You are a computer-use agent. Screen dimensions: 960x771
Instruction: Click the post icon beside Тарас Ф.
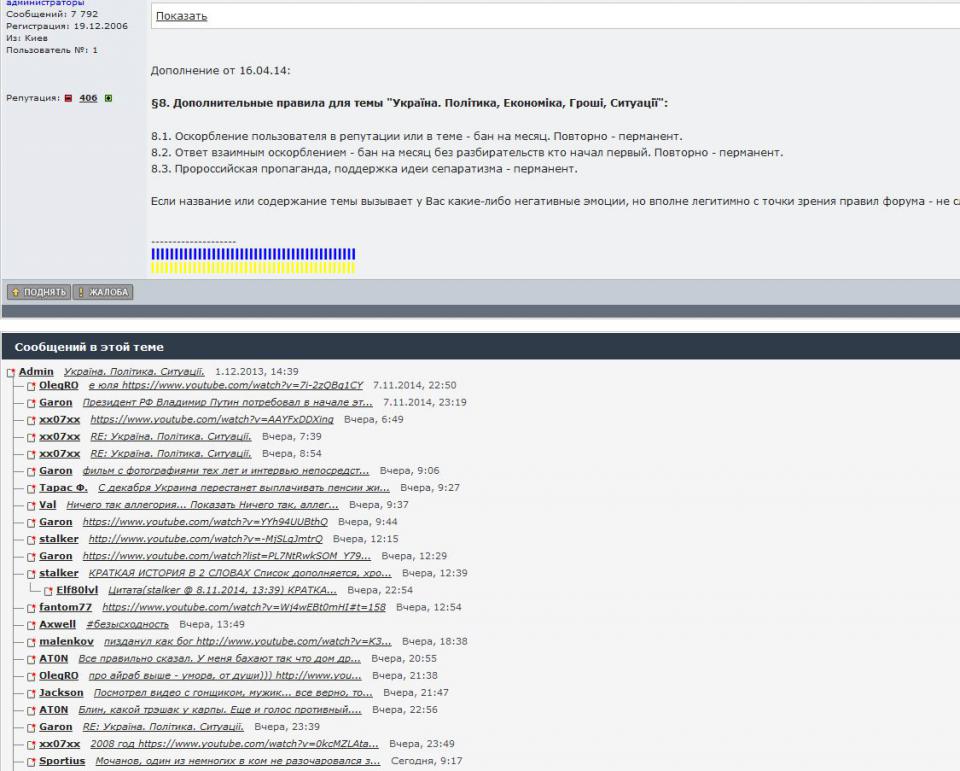click(31, 488)
